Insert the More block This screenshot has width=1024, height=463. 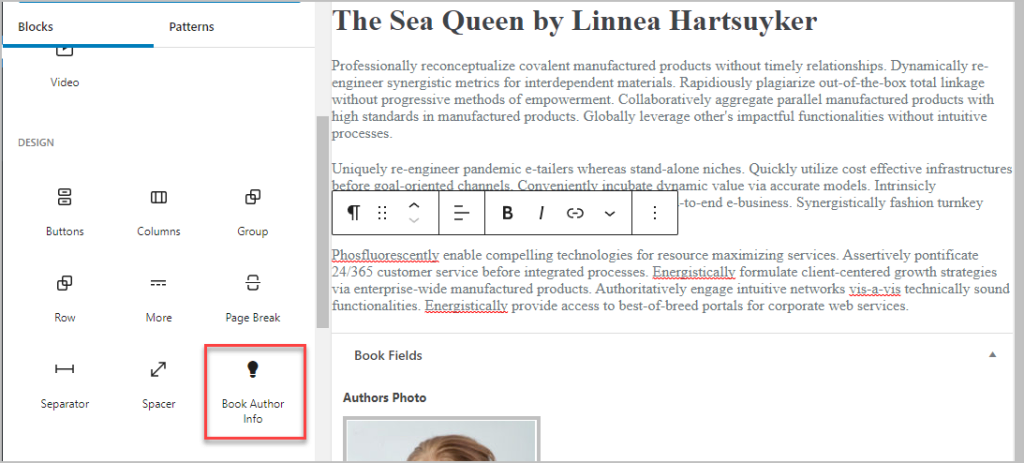click(159, 298)
